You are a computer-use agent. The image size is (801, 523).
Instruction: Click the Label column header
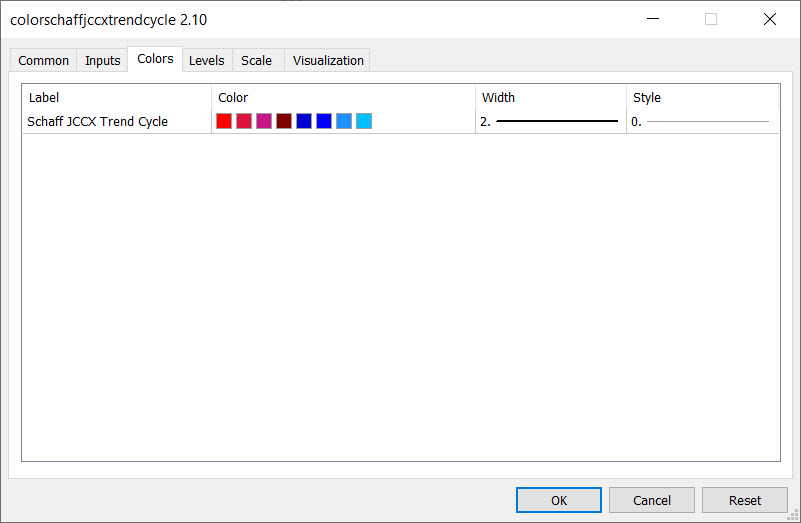[116, 97]
